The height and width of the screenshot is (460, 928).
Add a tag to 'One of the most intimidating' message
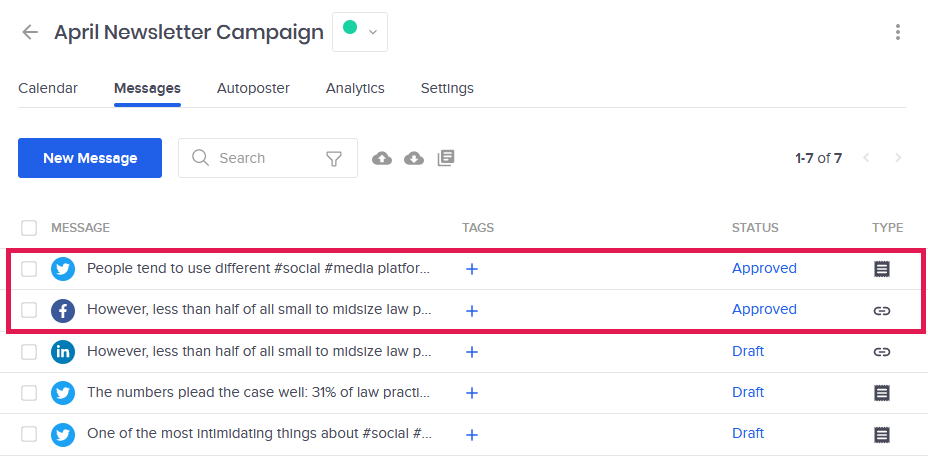point(472,435)
